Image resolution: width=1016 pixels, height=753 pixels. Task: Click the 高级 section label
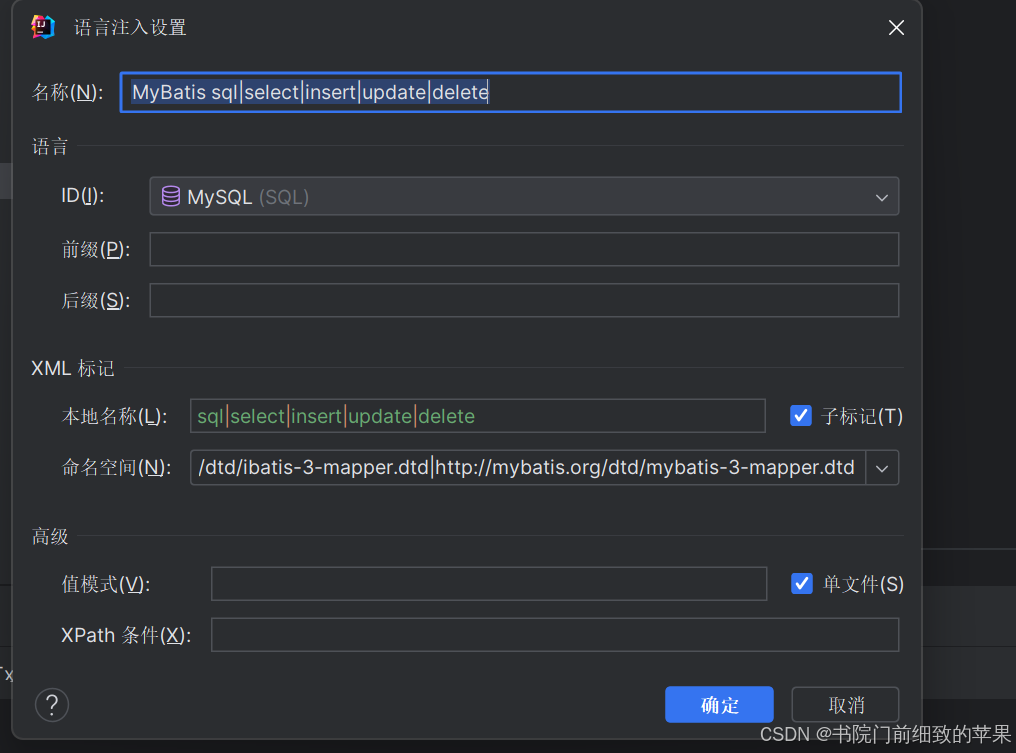(x=50, y=536)
